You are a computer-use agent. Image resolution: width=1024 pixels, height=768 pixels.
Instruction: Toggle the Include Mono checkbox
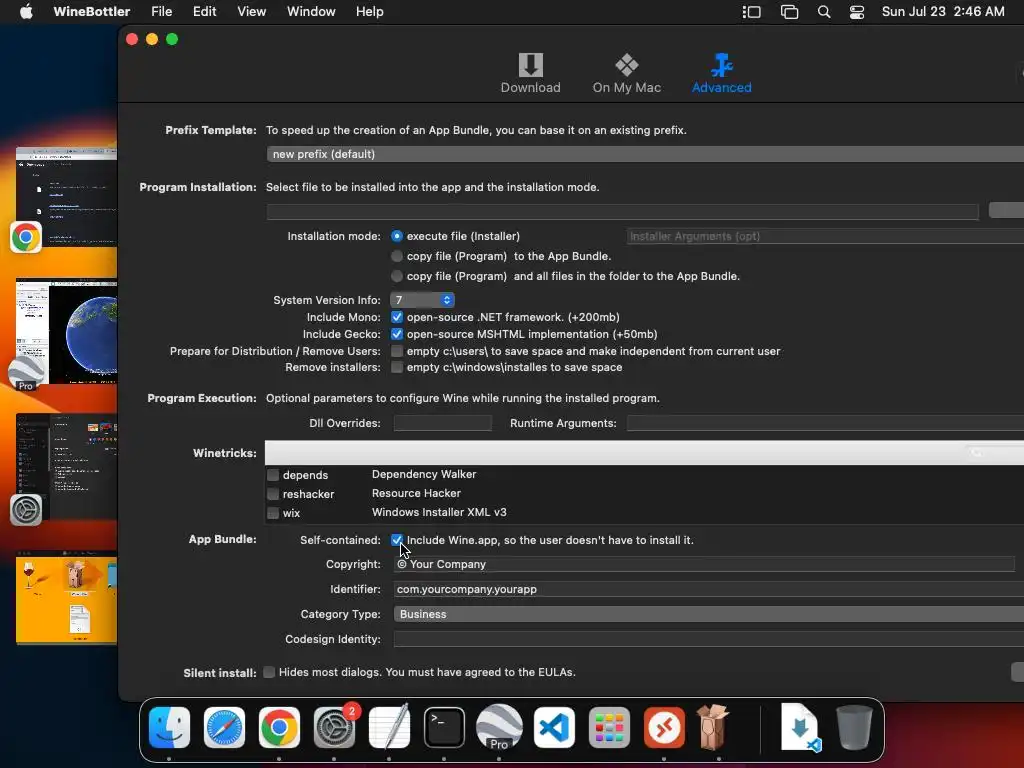point(396,317)
